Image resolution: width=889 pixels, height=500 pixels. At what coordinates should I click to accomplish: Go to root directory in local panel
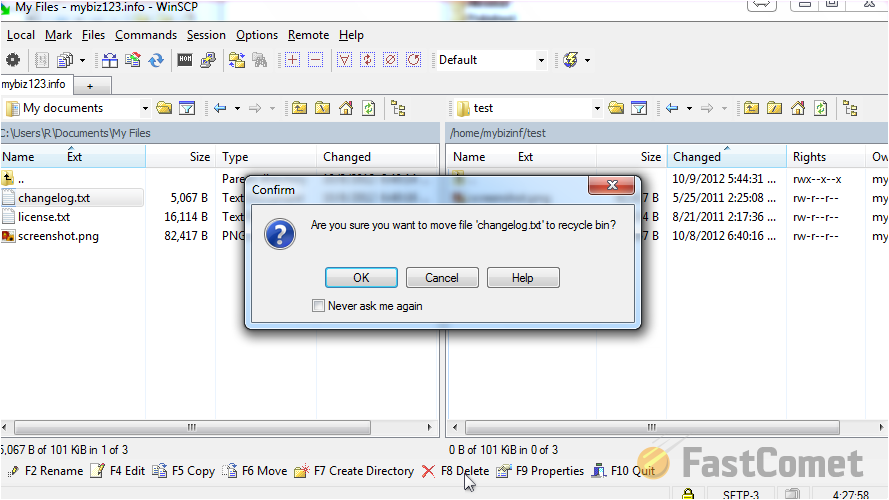point(323,108)
